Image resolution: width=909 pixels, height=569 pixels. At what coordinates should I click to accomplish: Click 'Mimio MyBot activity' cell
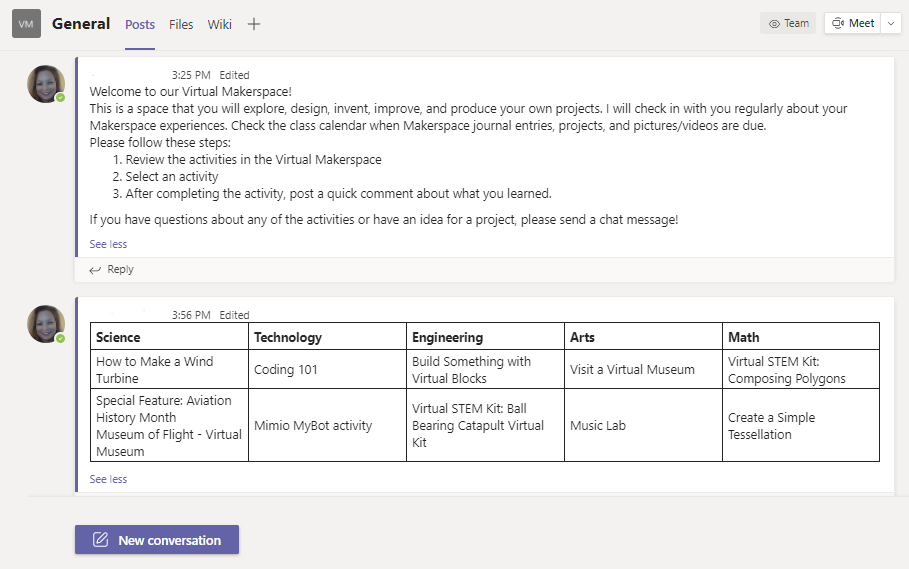(x=328, y=425)
